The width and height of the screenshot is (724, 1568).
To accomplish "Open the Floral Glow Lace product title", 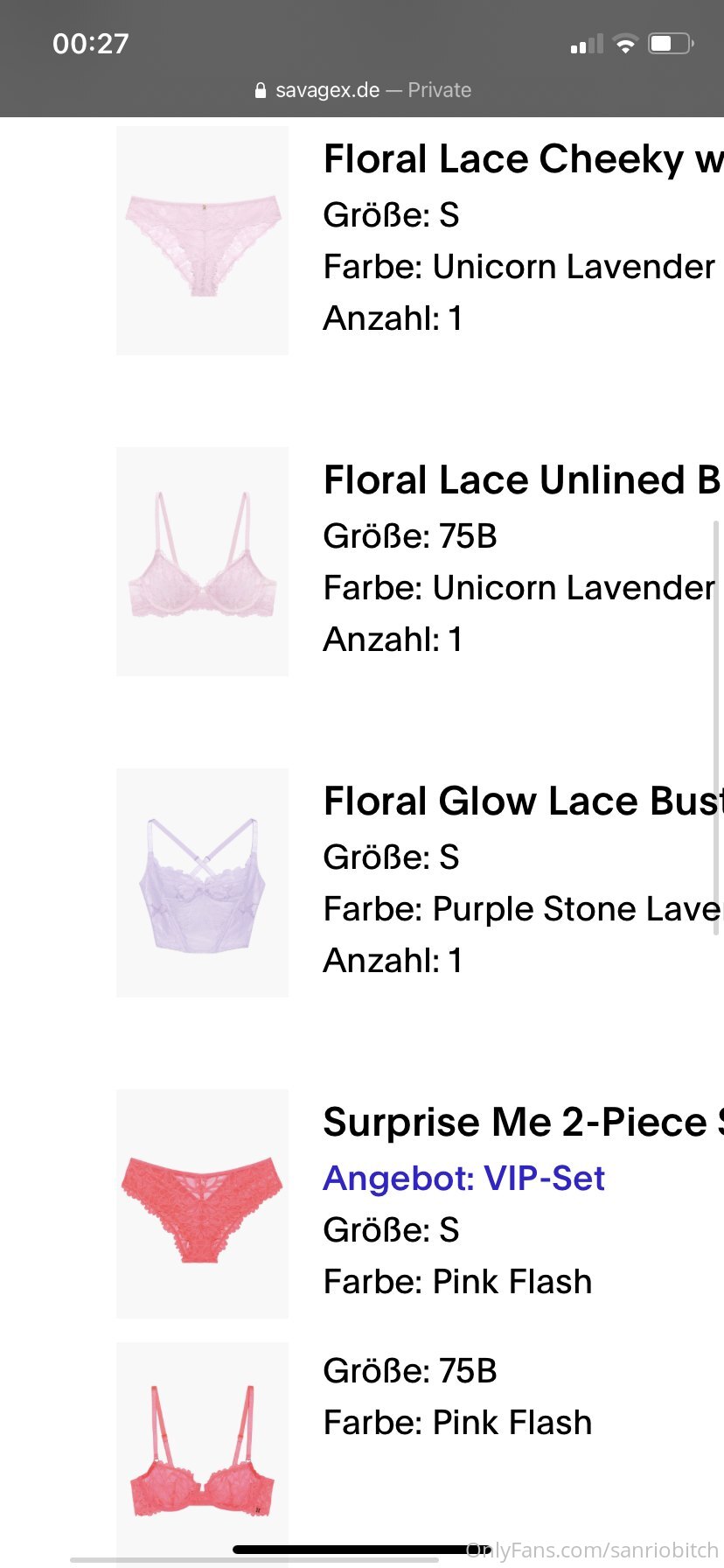I will click(523, 801).
